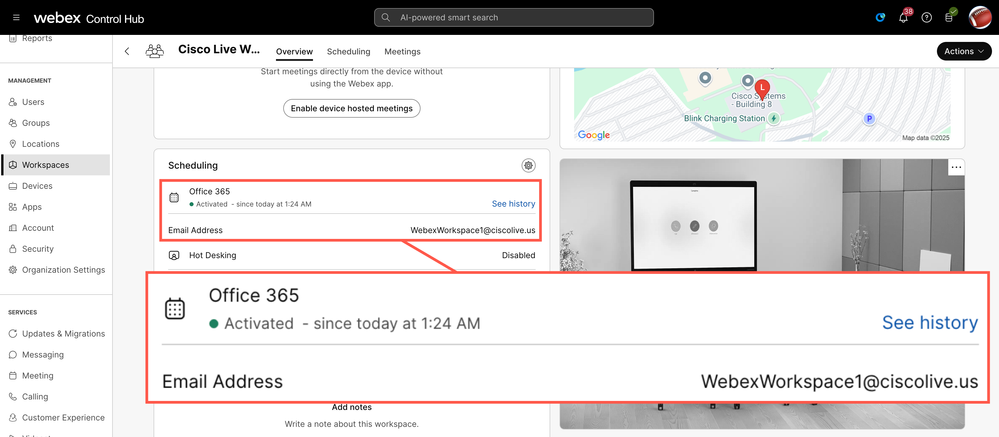Screen dimensions: 999x437
Task: Open Groups in the sidebar
Action: 35,123
